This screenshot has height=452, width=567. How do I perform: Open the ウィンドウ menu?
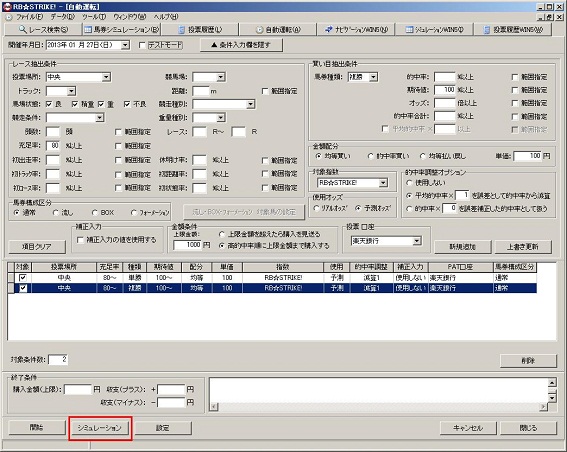pos(130,17)
